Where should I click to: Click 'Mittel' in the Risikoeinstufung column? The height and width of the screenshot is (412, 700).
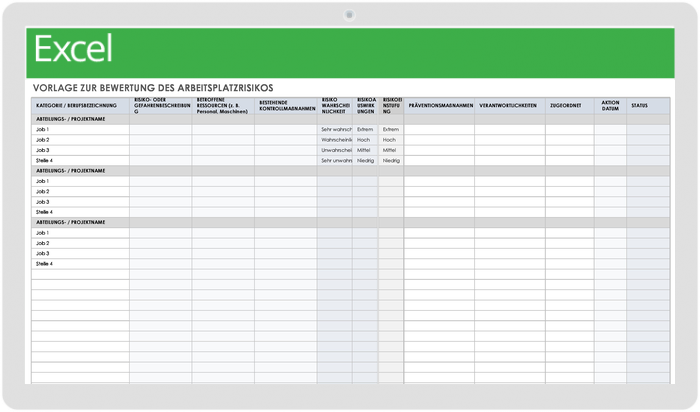pos(391,150)
